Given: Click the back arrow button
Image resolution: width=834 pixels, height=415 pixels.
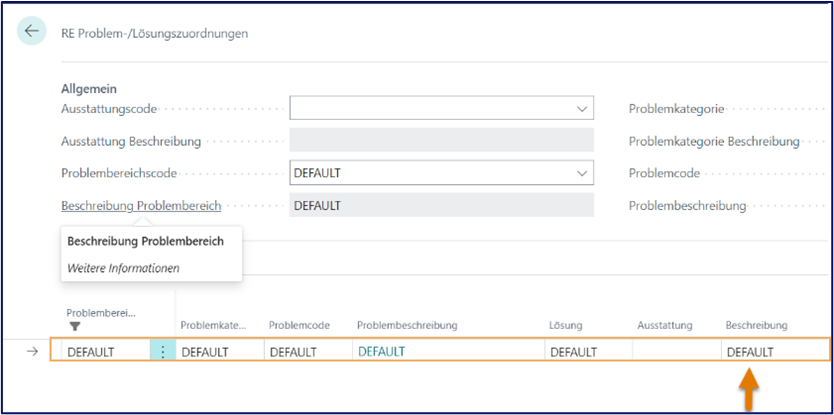Looking at the screenshot, I should [32, 31].
